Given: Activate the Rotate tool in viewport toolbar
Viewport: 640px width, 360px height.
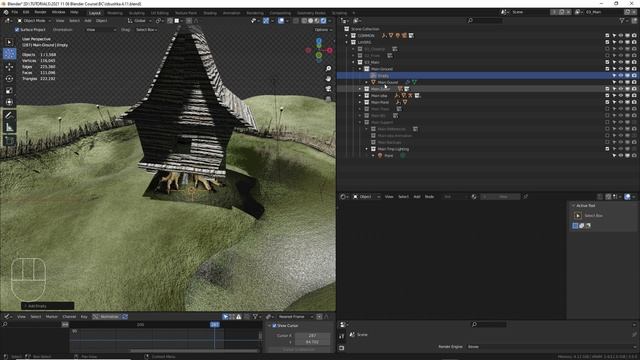Looking at the screenshot, I should coord(9,78).
